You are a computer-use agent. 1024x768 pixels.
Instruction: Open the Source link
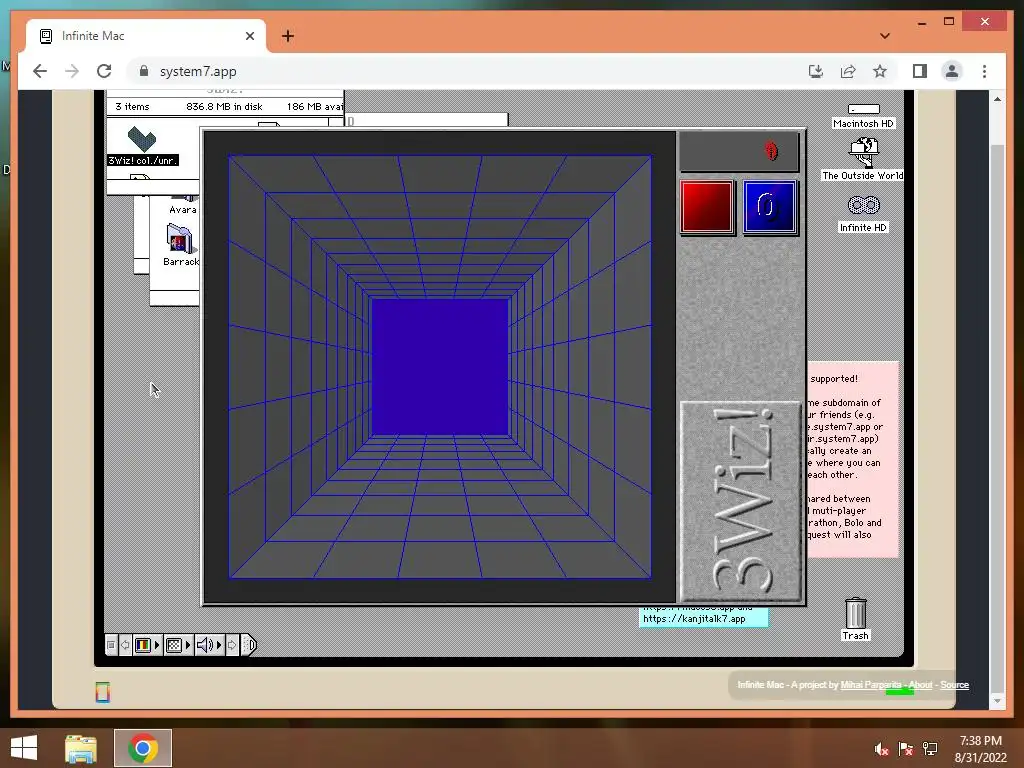tap(954, 684)
